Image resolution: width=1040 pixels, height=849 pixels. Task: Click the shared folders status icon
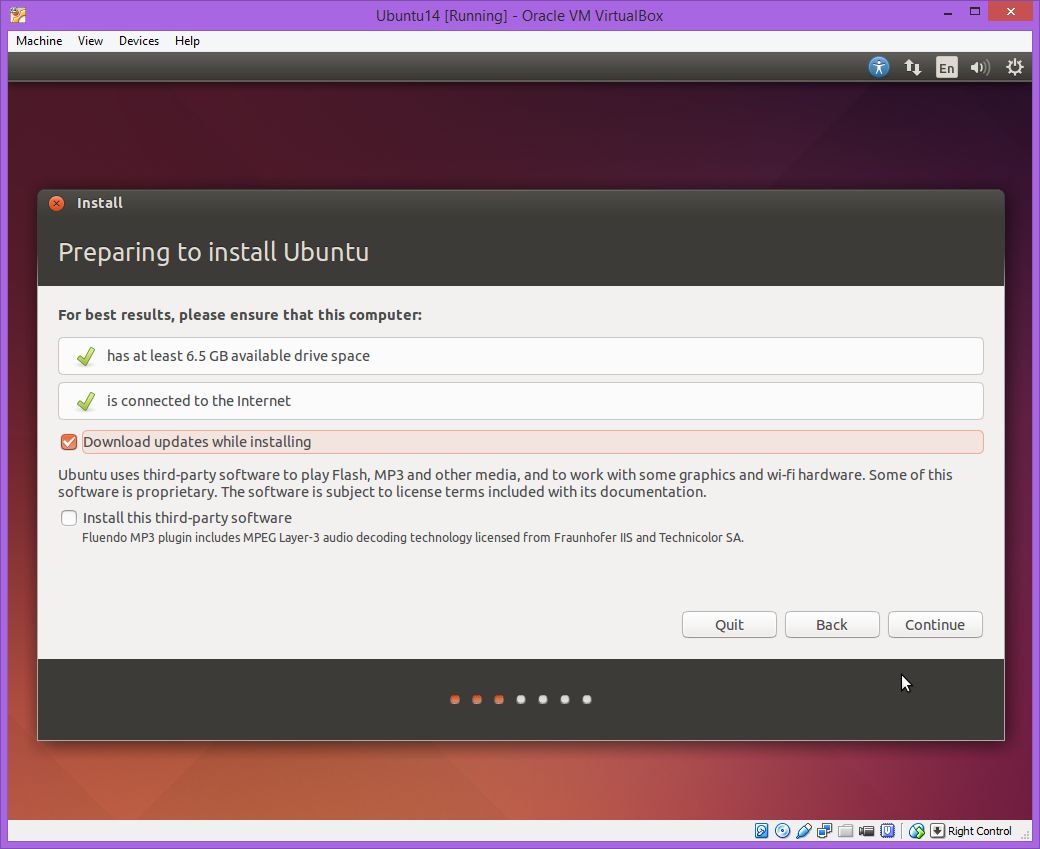click(846, 830)
